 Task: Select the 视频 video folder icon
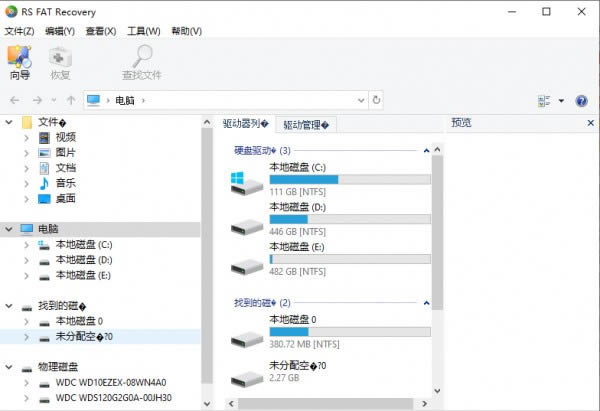44,138
